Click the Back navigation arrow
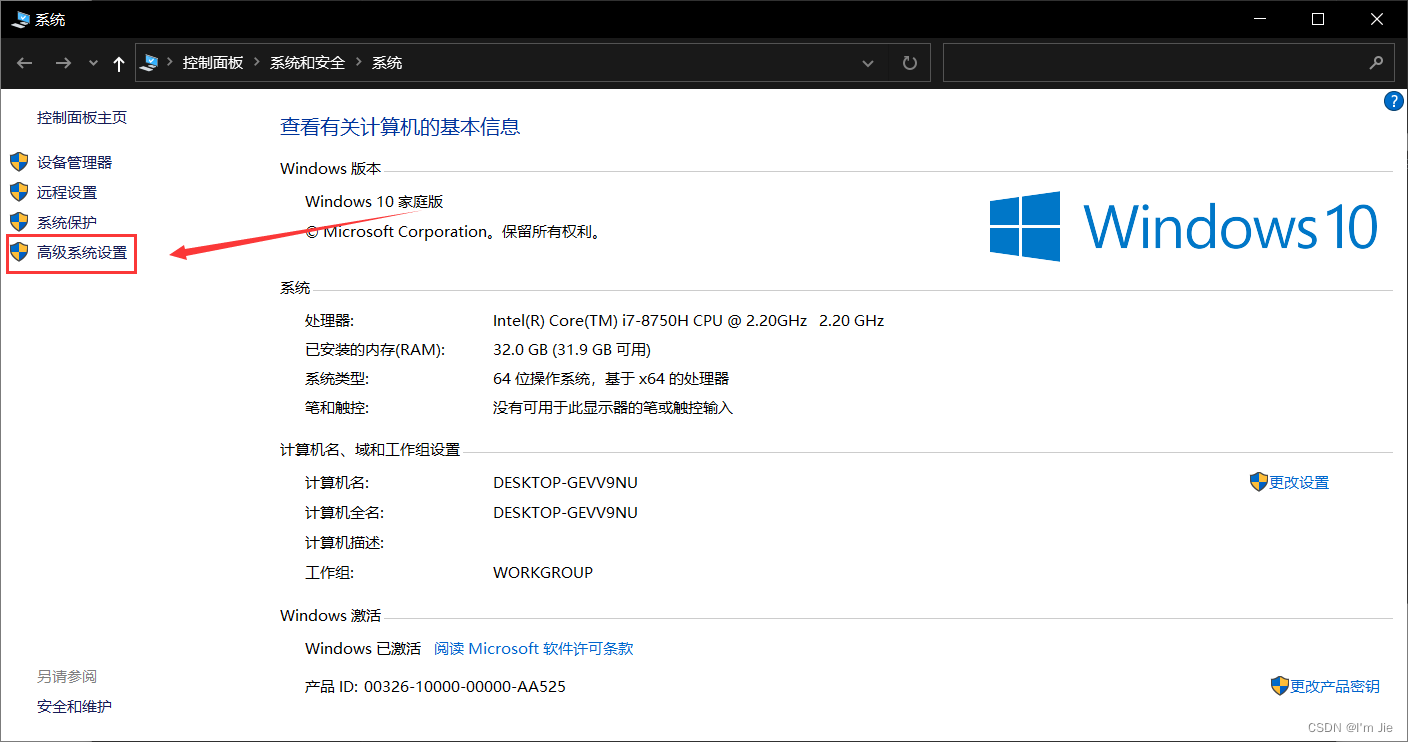1408x742 pixels. (x=26, y=63)
